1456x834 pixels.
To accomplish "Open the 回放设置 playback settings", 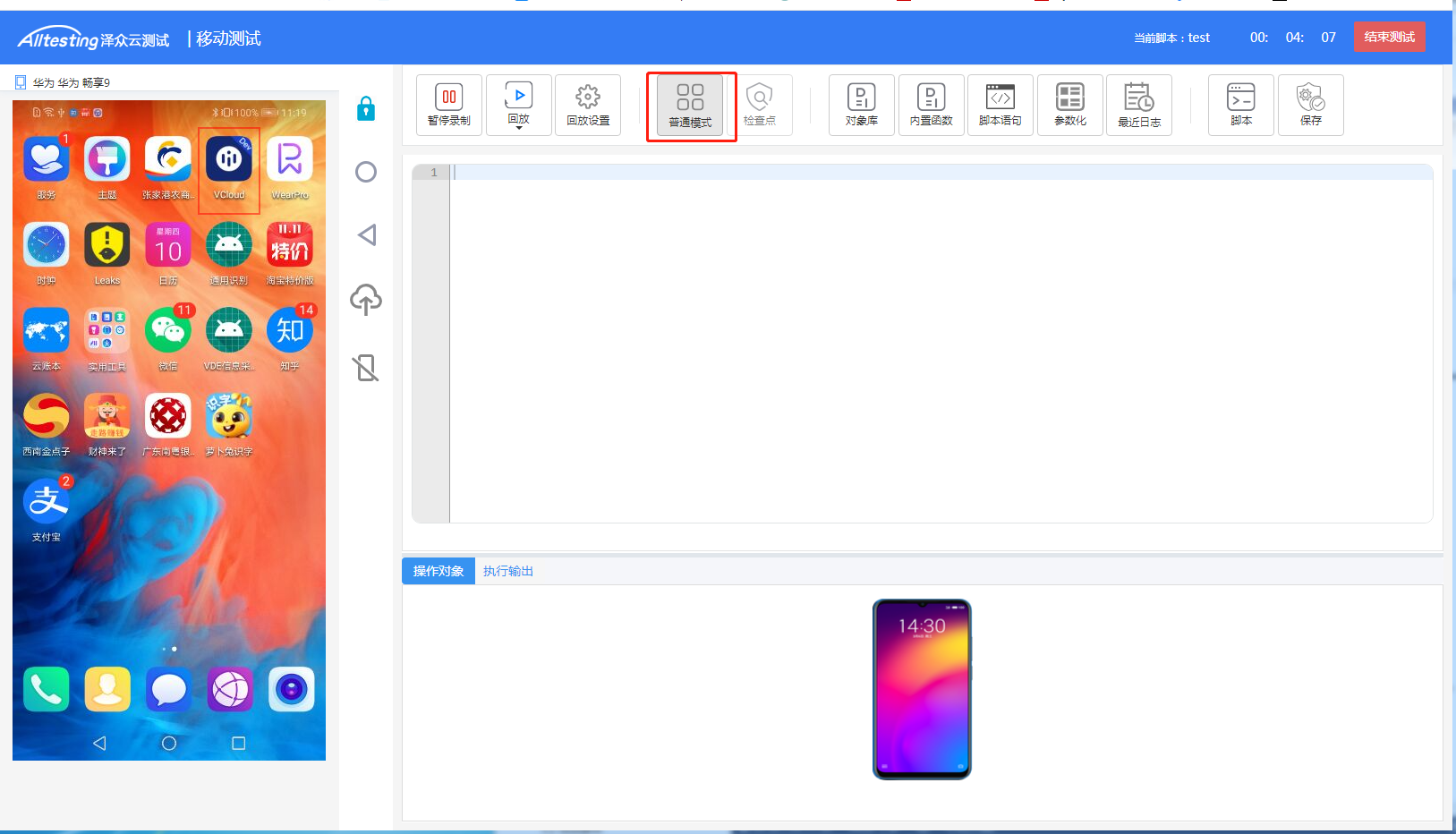I will pos(587,105).
